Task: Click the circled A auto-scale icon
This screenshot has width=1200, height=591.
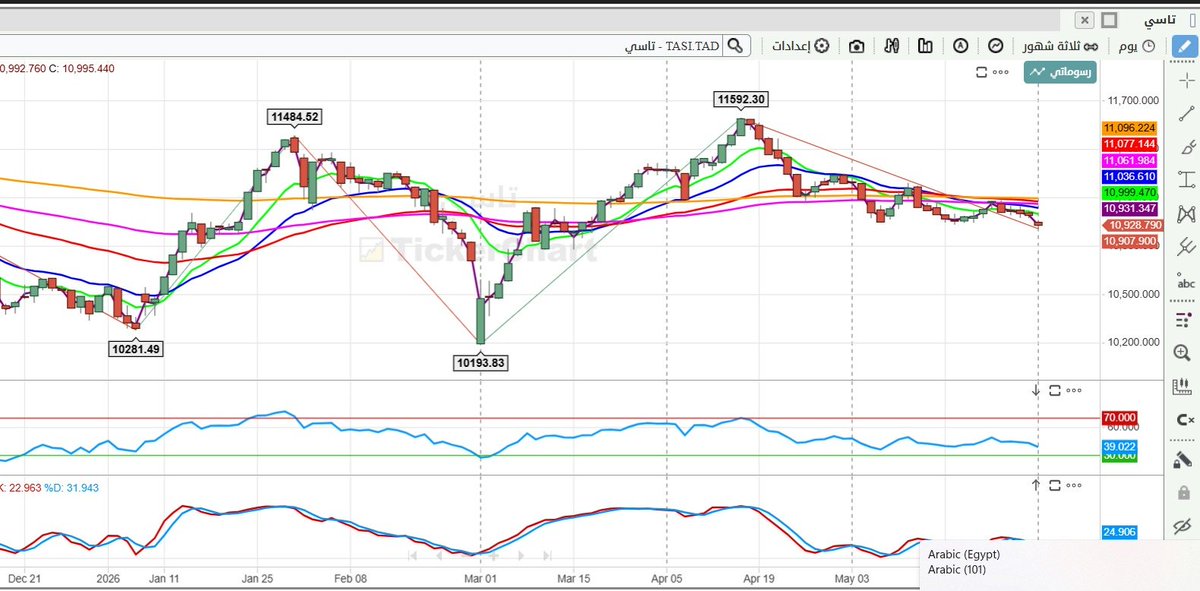Action: pos(961,46)
